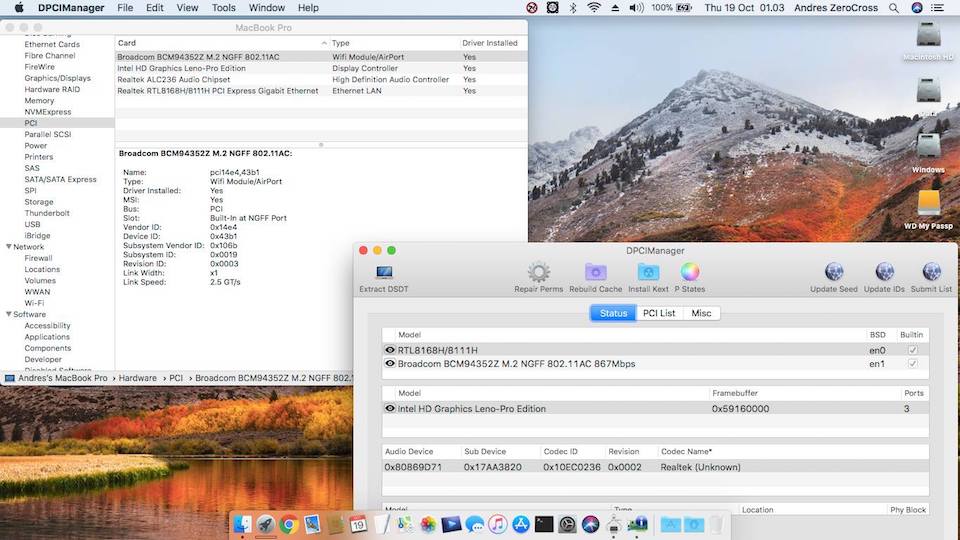The image size is (960, 540).
Task: Open the Windows desktop drive
Action: (928, 153)
